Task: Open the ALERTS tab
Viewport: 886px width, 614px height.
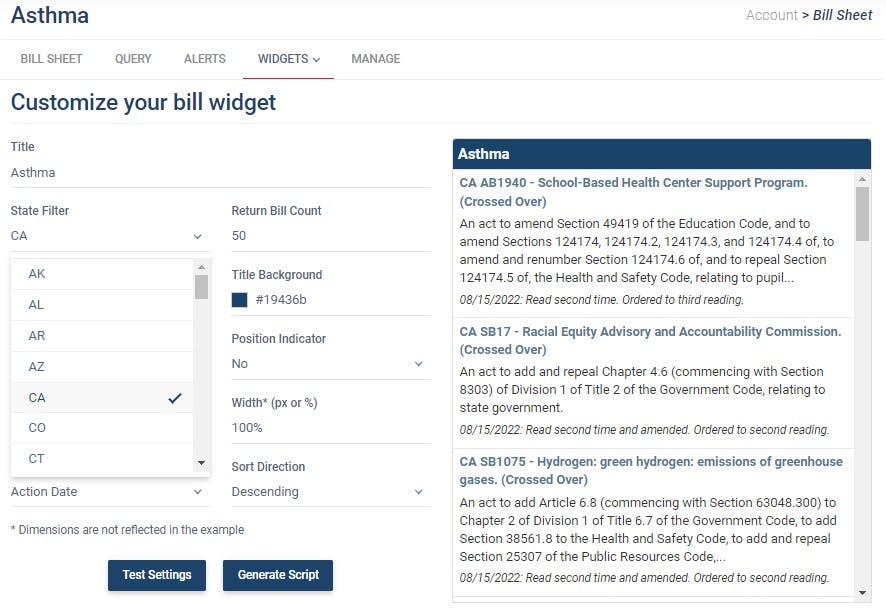Action: tap(204, 59)
